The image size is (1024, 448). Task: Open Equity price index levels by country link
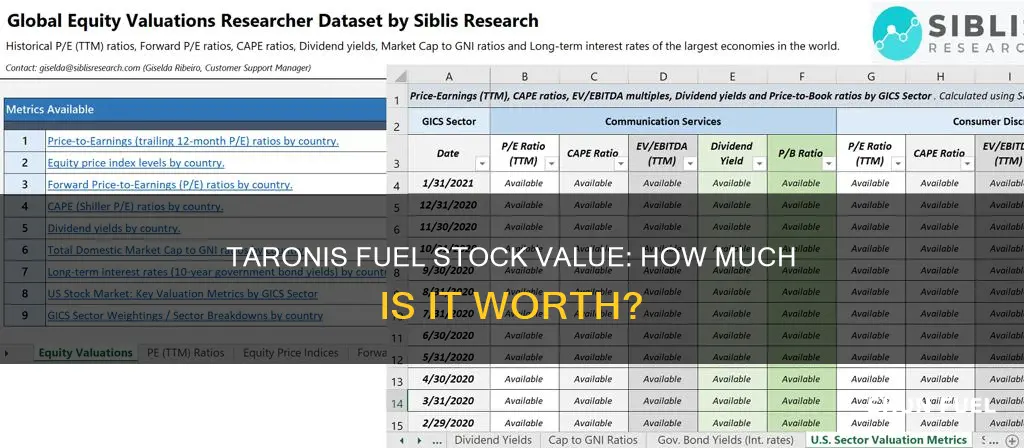tap(135, 163)
